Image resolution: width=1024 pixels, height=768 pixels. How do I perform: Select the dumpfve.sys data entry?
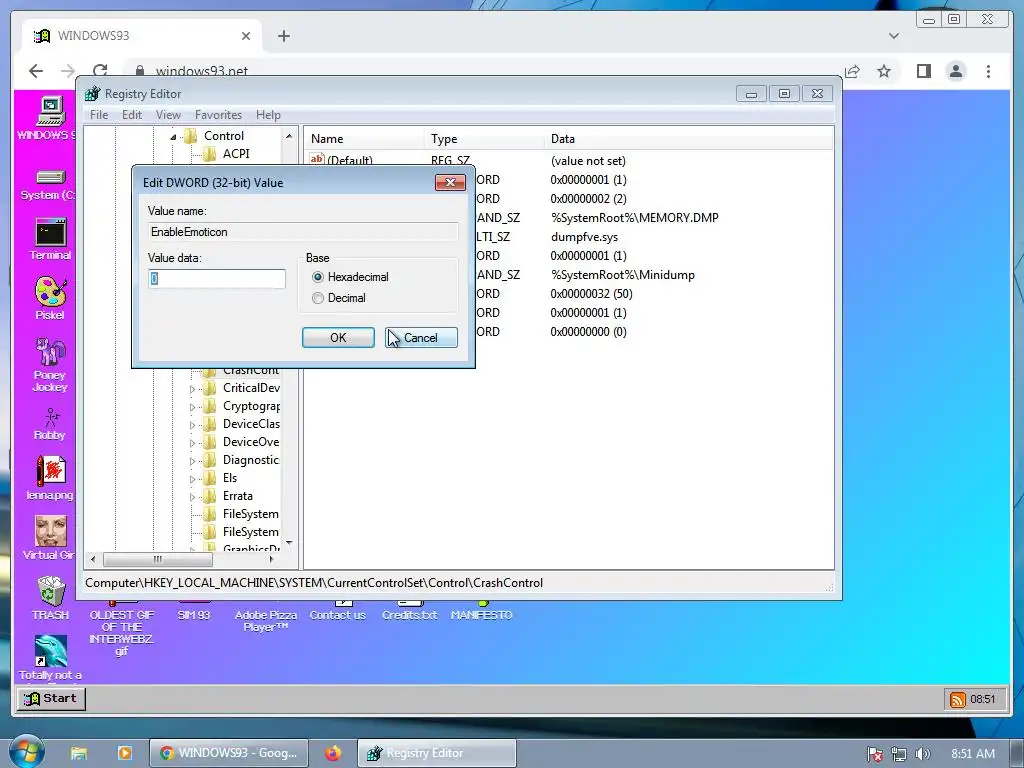(x=584, y=237)
